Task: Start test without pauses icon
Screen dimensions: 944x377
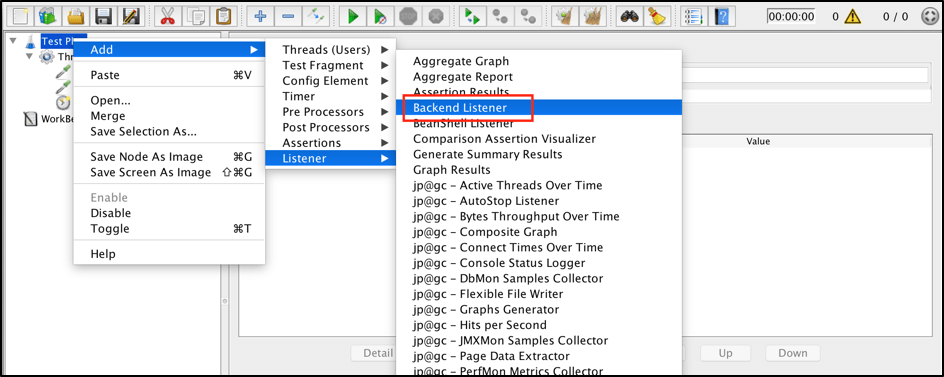Action: (380, 16)
